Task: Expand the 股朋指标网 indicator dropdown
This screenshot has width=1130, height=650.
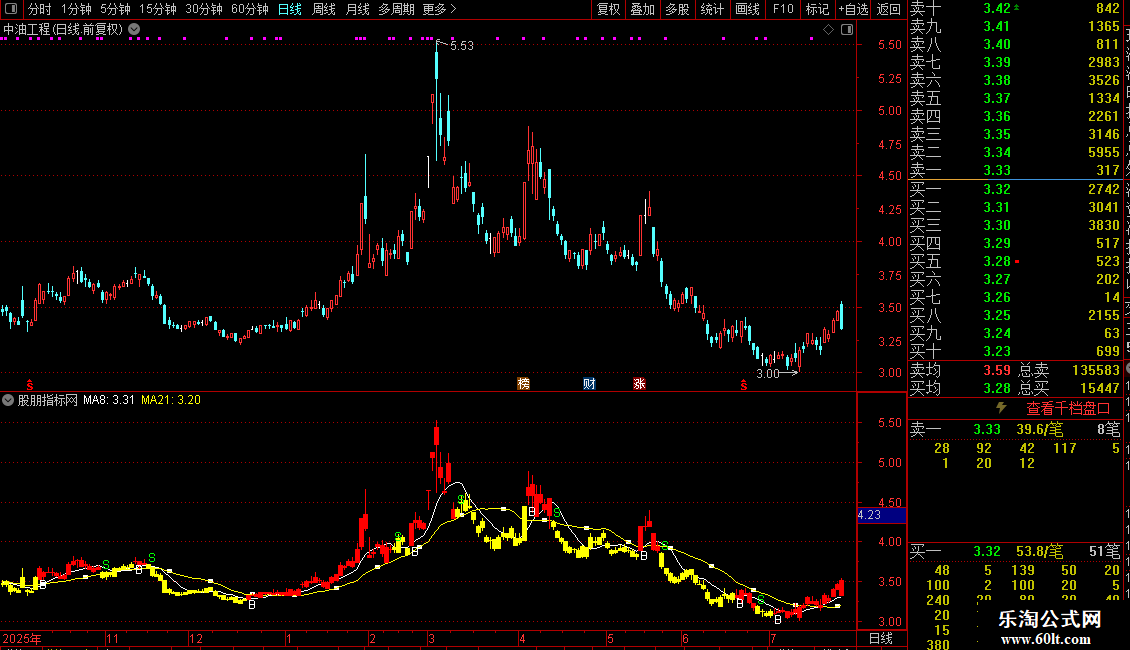Action: pos(8,400)
